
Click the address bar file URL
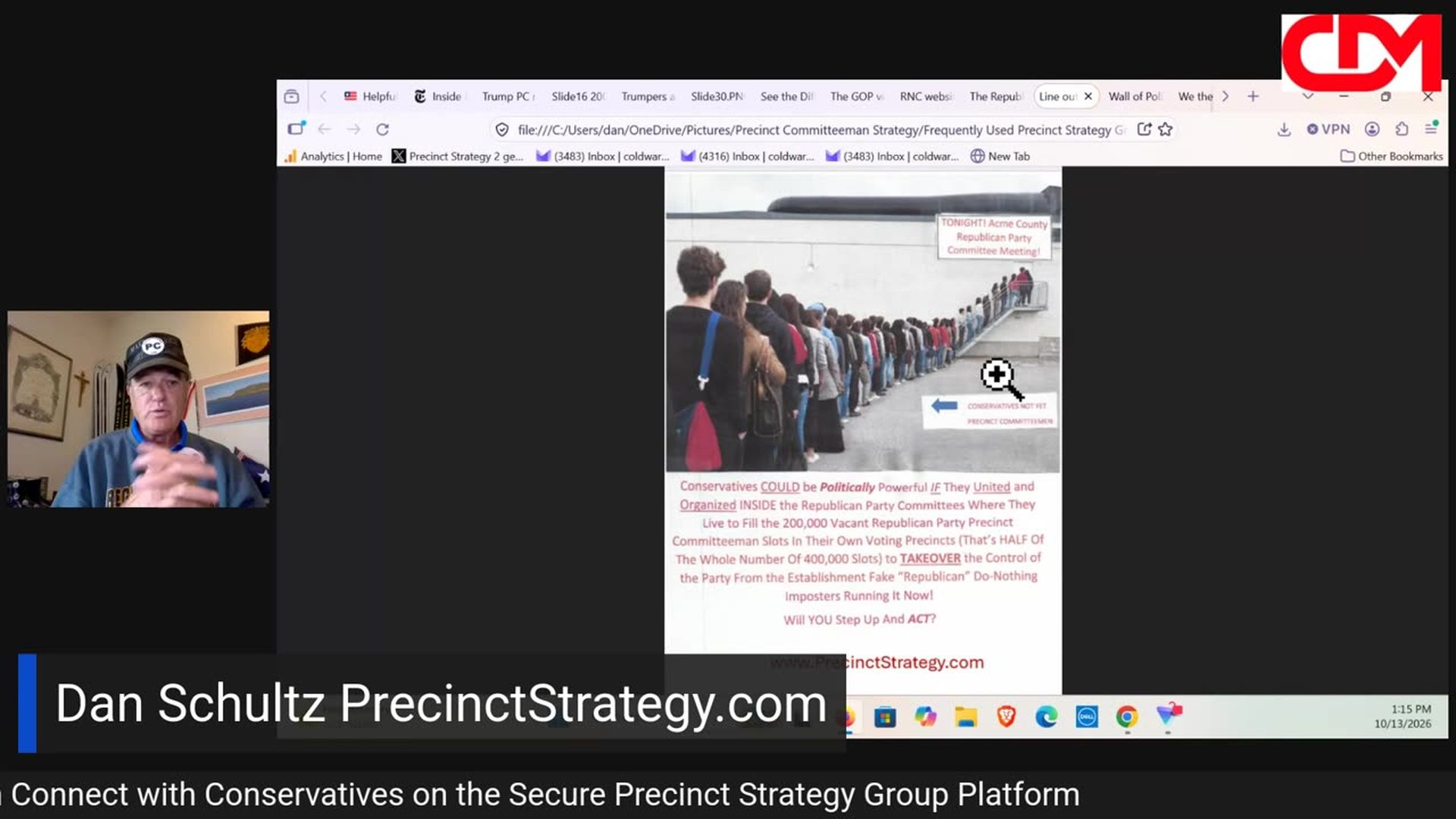[821, 130]
